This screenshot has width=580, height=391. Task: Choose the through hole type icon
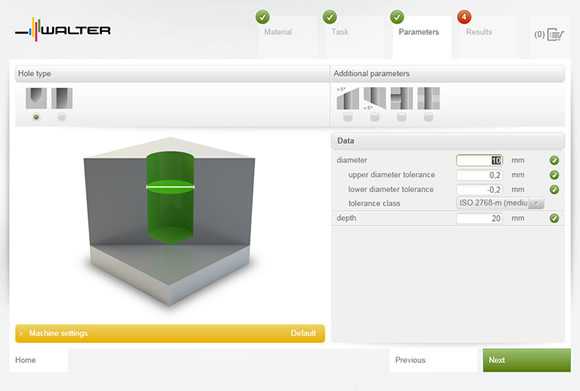[62, 98]
